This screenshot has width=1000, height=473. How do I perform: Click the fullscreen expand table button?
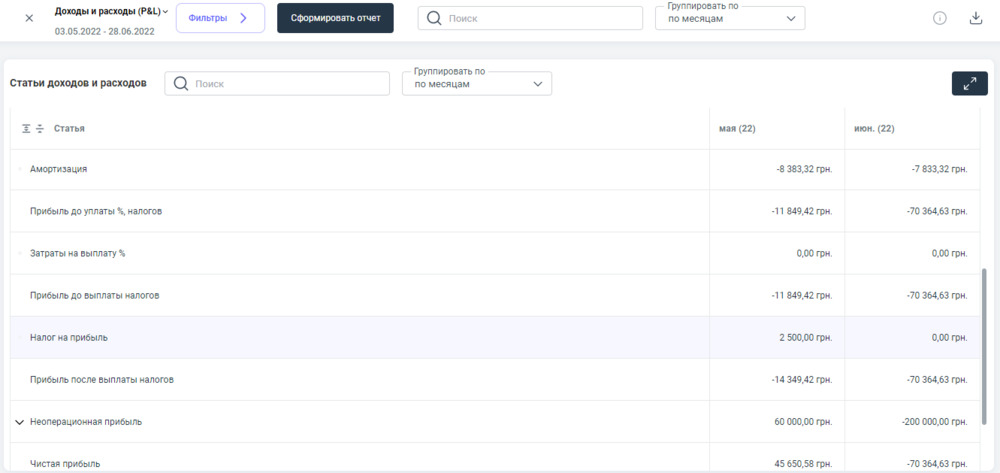pos(968,84)
